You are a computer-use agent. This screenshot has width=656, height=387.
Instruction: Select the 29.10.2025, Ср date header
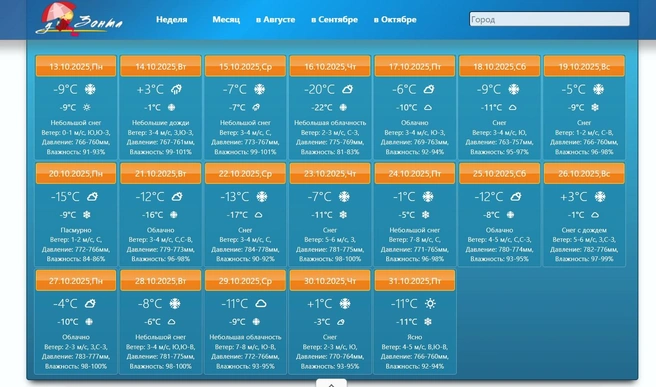tap(245, 281)
